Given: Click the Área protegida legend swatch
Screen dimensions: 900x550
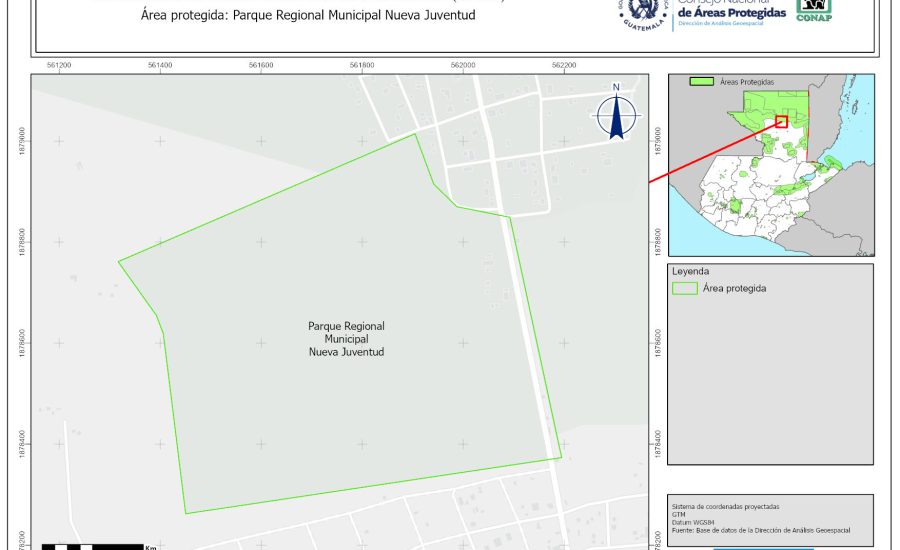Looking at the screenshot, I should click(x=685, y=288).
